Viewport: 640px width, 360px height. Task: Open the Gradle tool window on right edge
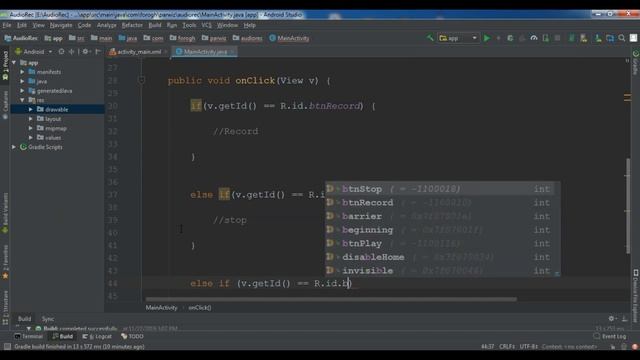pyautogui.click(x=636, y=62)
